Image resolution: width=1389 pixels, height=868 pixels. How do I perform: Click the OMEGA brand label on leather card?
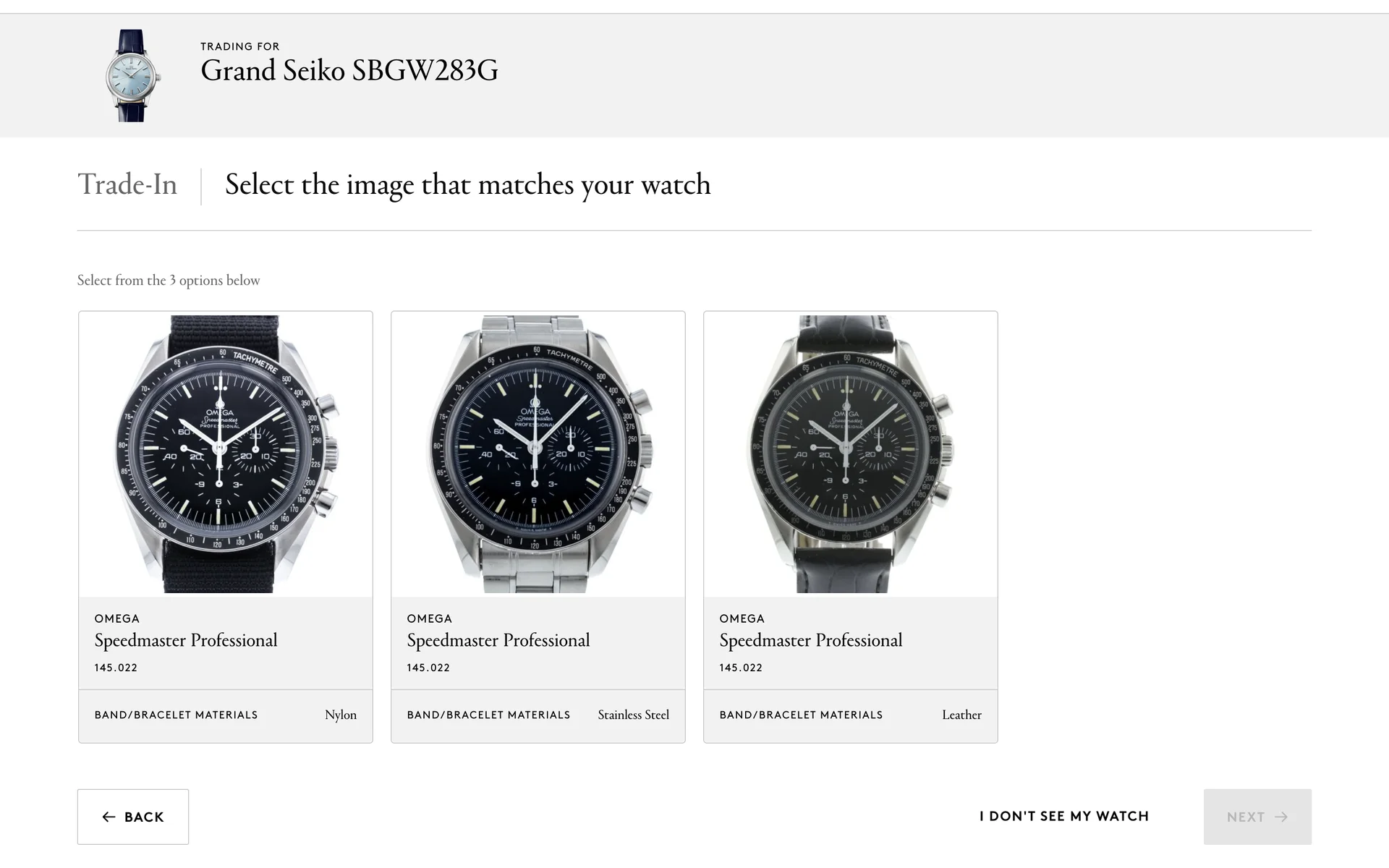click(742, 618)
